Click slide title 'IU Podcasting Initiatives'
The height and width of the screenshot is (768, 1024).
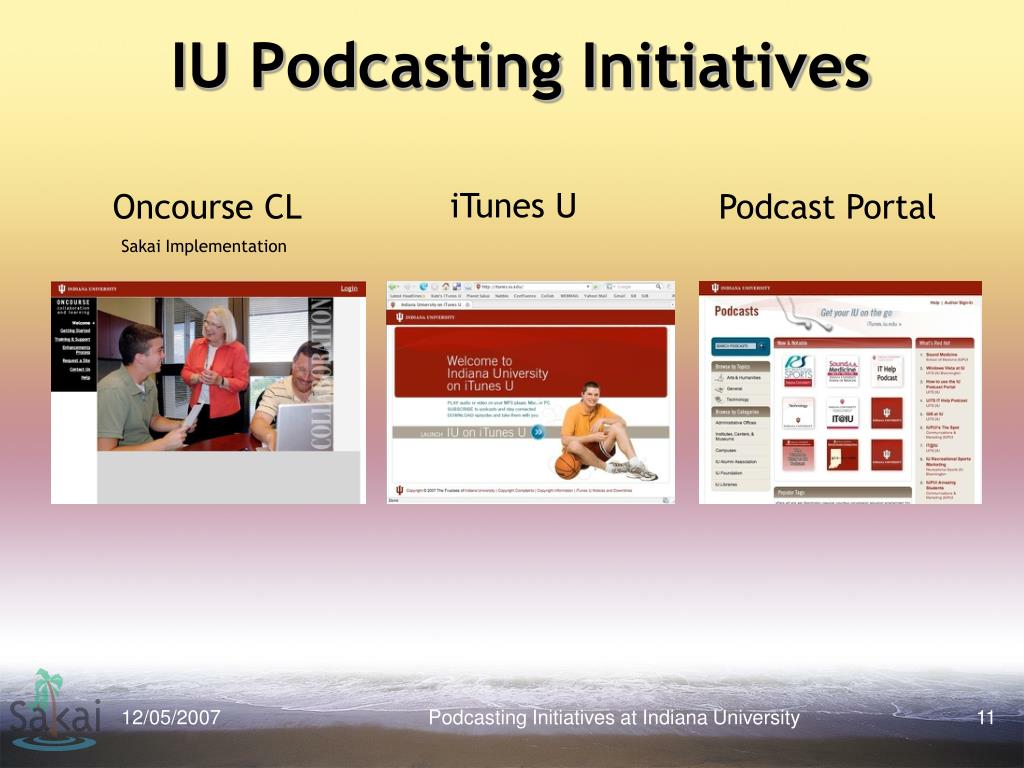520,67
